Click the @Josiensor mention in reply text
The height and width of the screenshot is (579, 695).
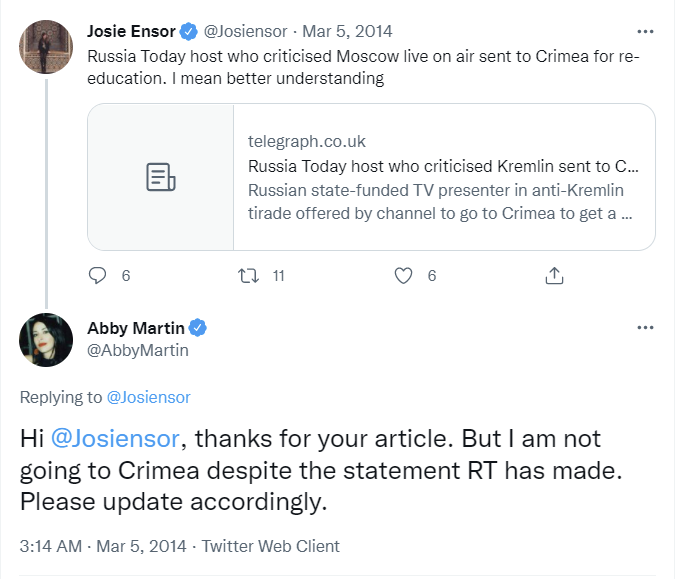(118, 439)
